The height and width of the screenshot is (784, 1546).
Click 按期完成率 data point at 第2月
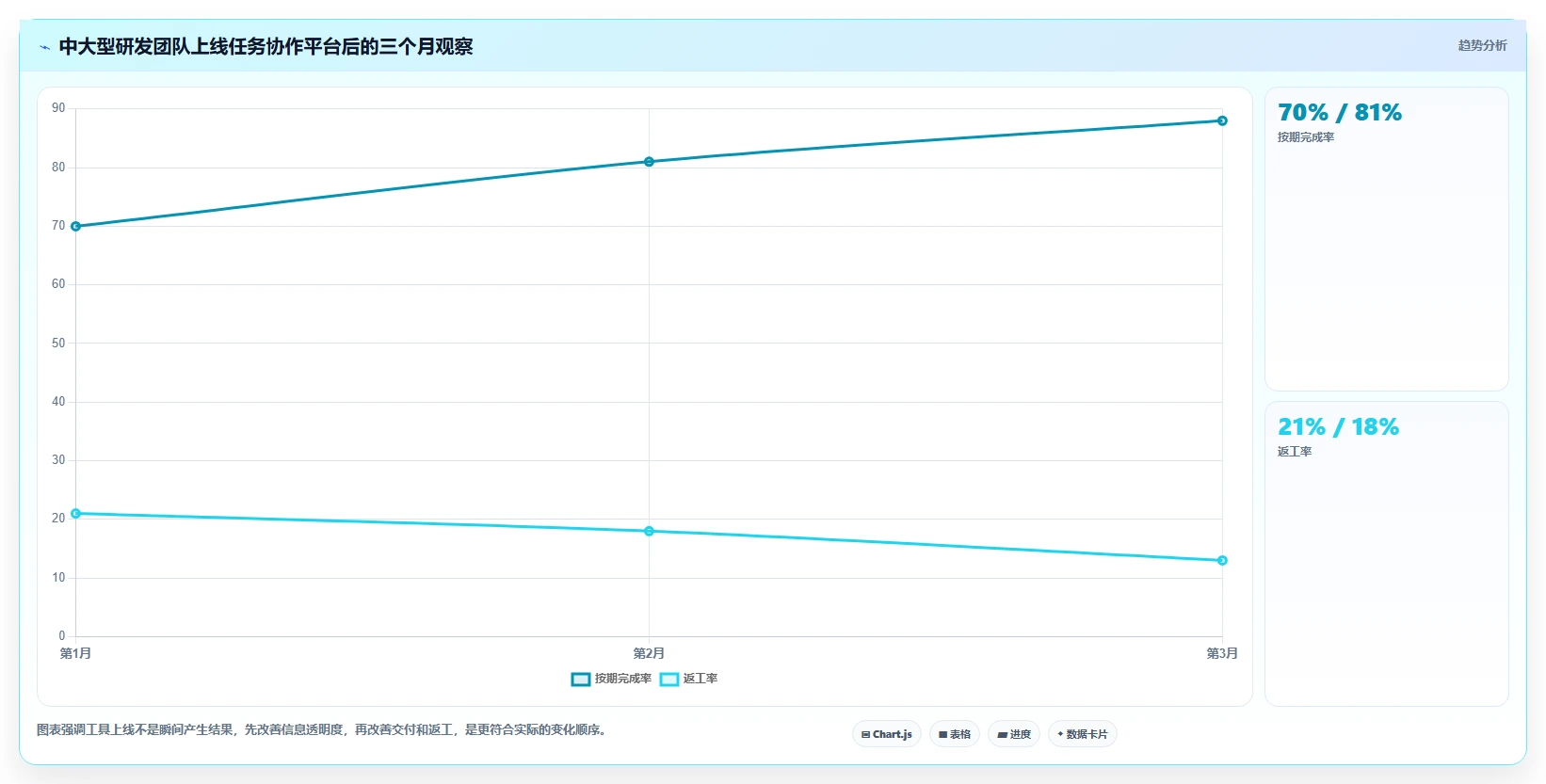coord(649,162)
